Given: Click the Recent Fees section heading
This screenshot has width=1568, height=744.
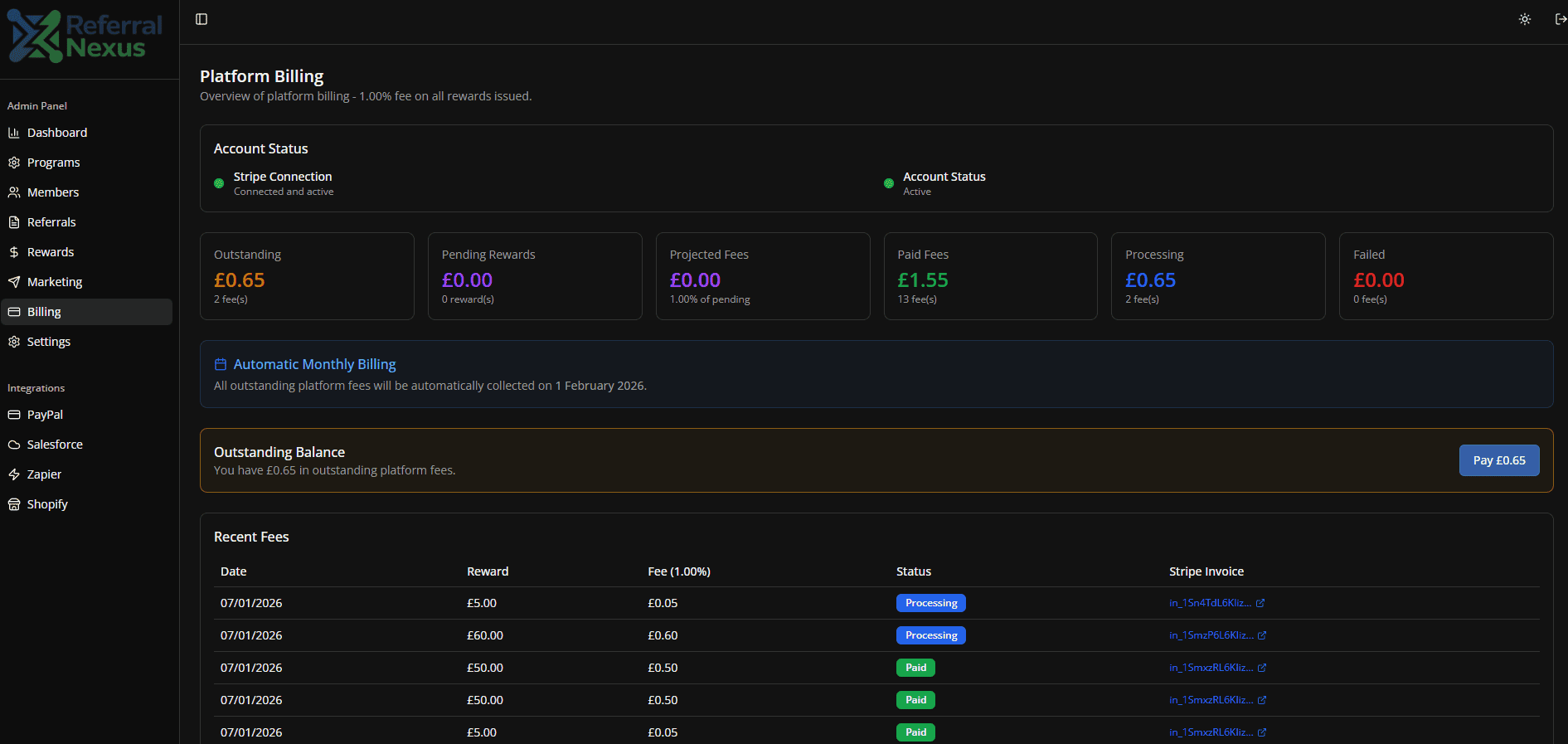Looking at the screenshot, I should 251,537.
